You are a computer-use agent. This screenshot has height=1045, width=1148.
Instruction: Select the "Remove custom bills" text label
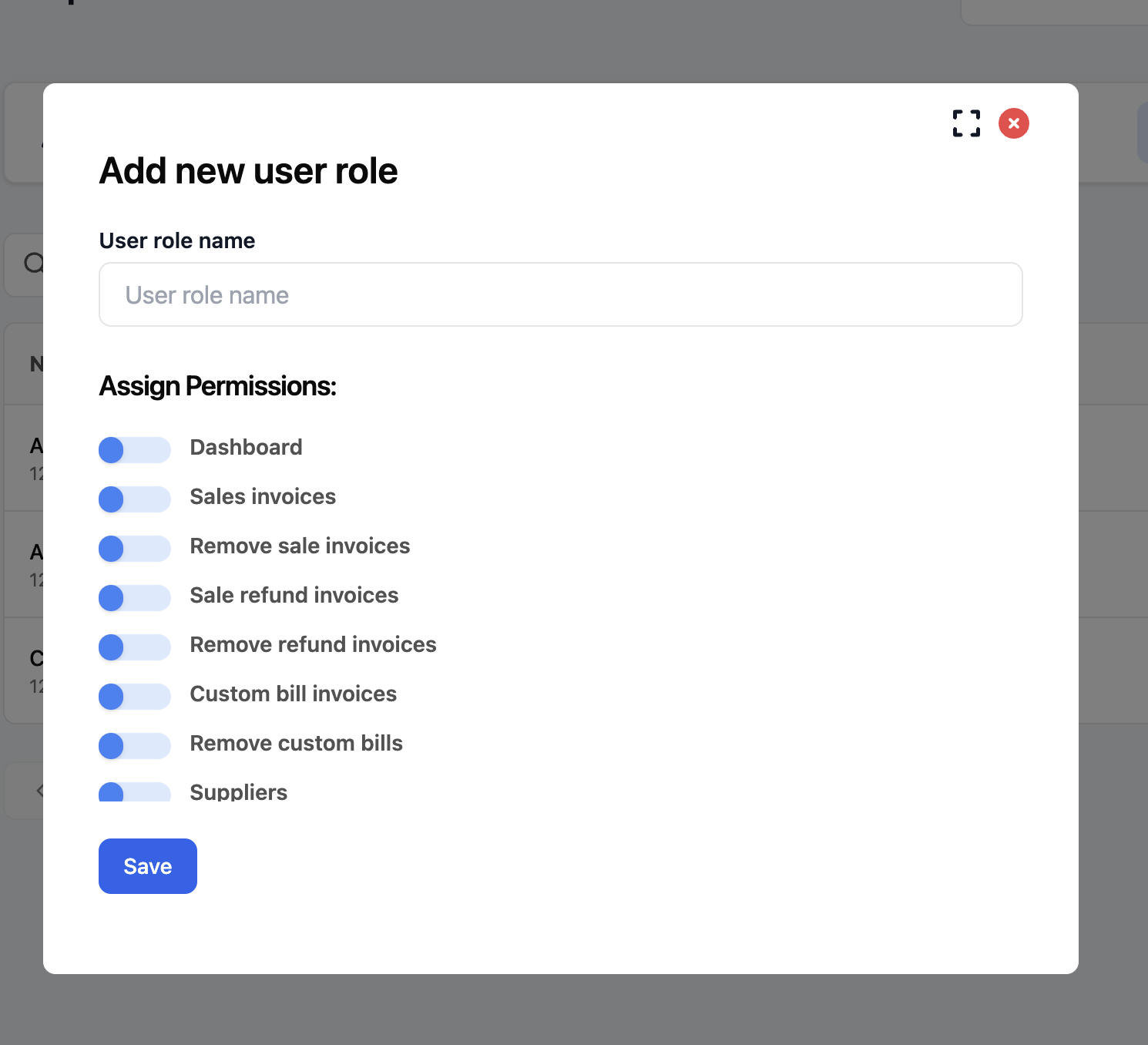pos(296,744)
